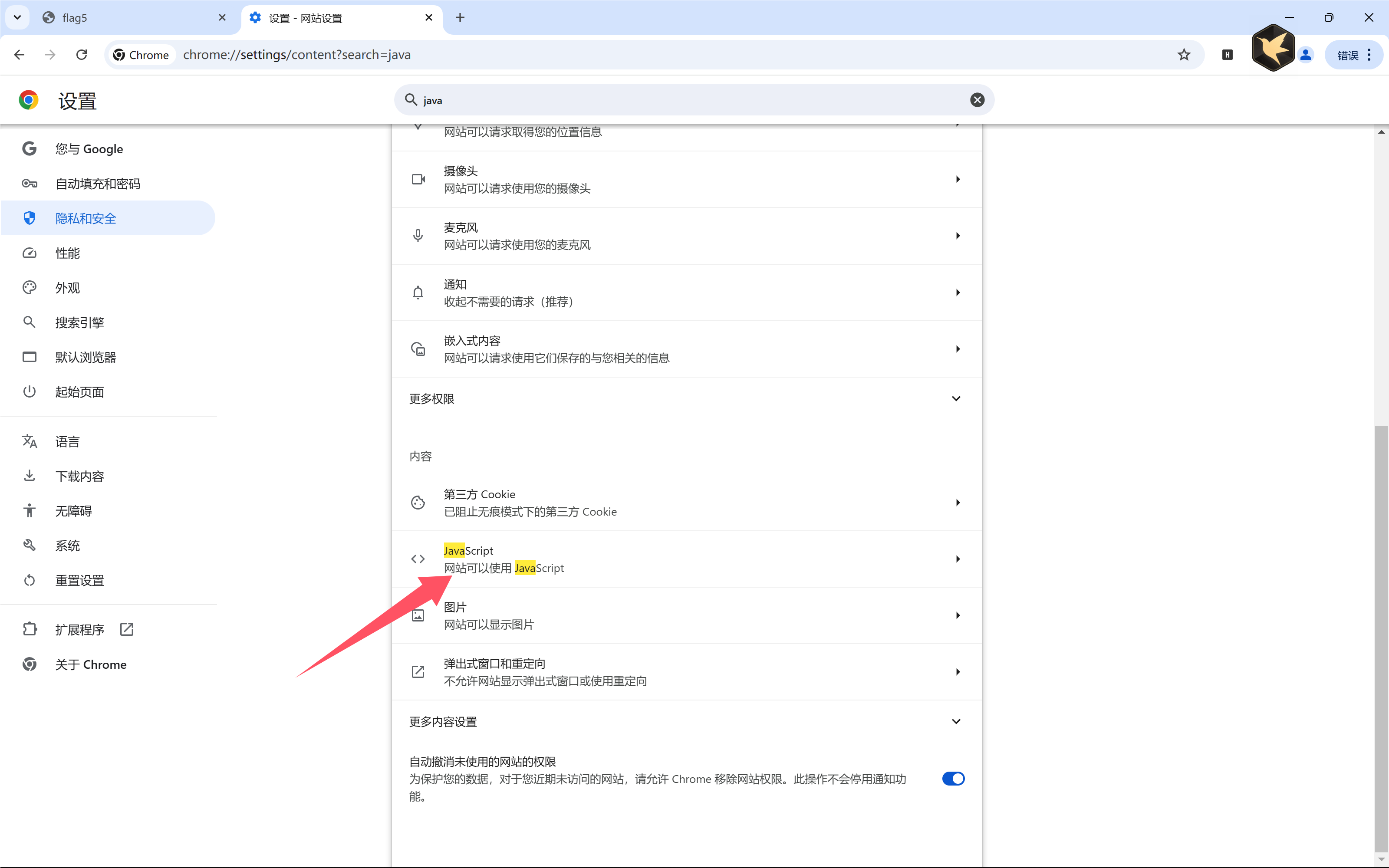Click the forward navigation arrow

(50, 55)
